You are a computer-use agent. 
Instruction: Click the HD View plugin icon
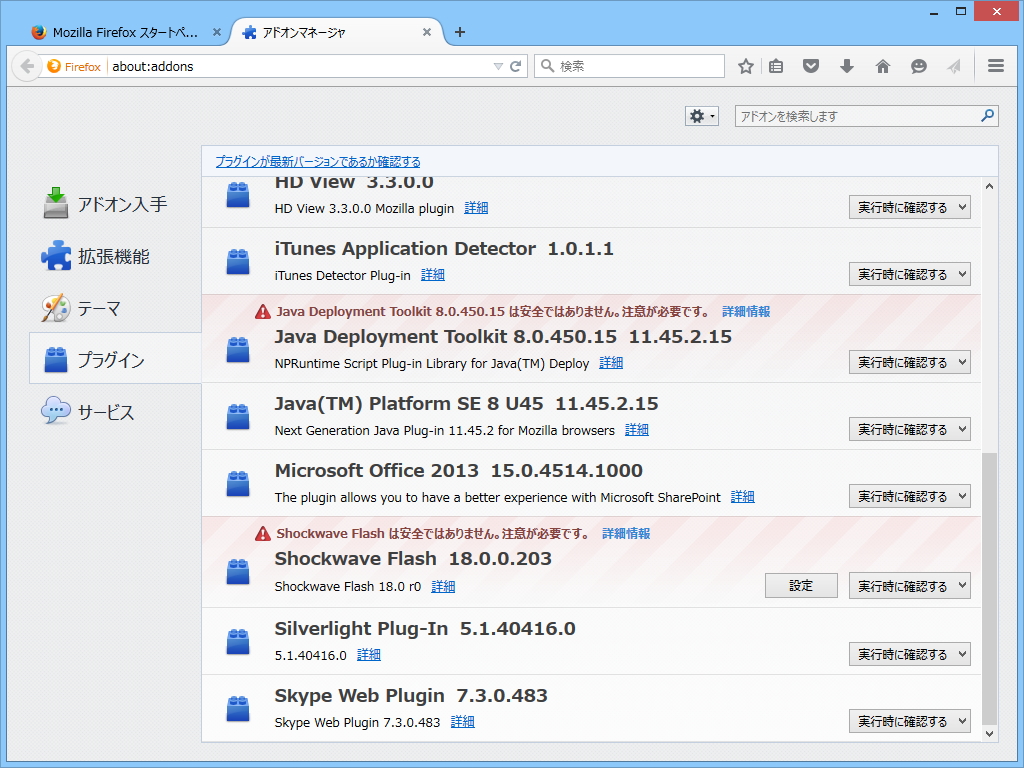click(x=238, y=195)
